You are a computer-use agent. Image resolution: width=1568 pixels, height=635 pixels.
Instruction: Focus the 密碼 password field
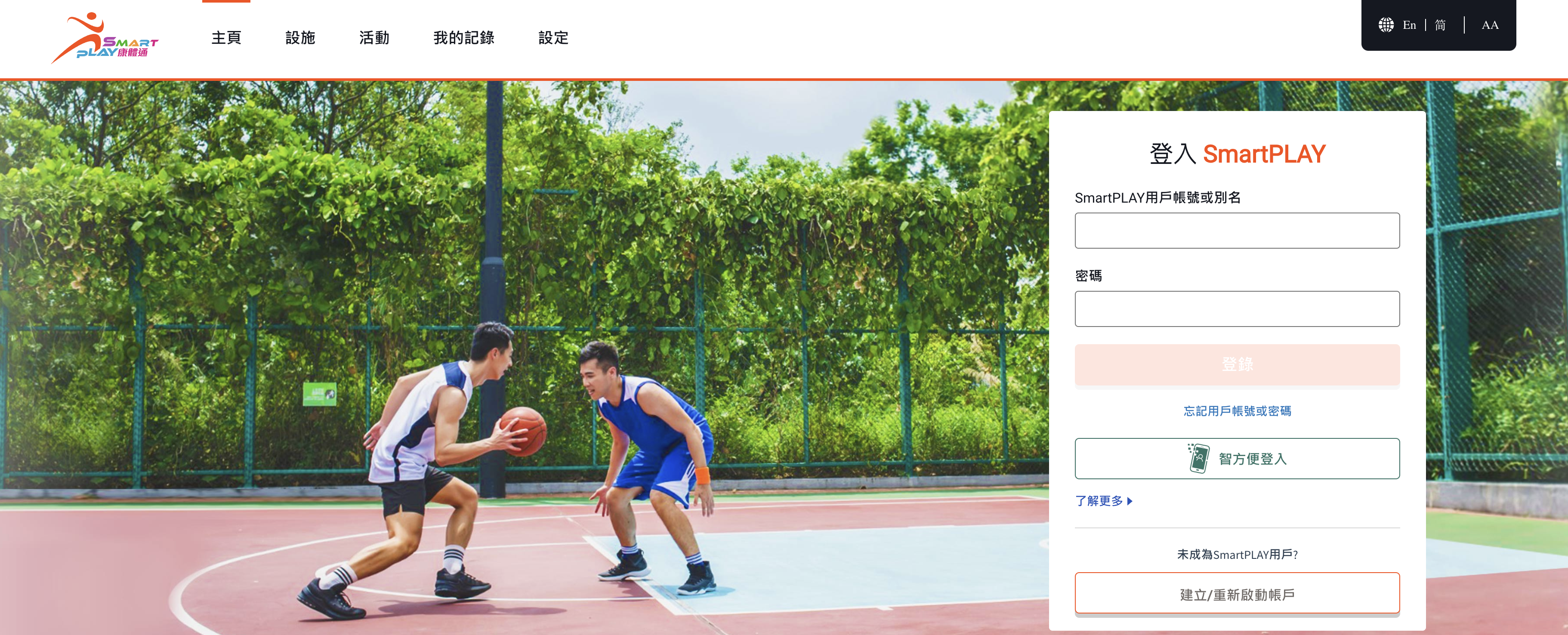coord(1237,308)
